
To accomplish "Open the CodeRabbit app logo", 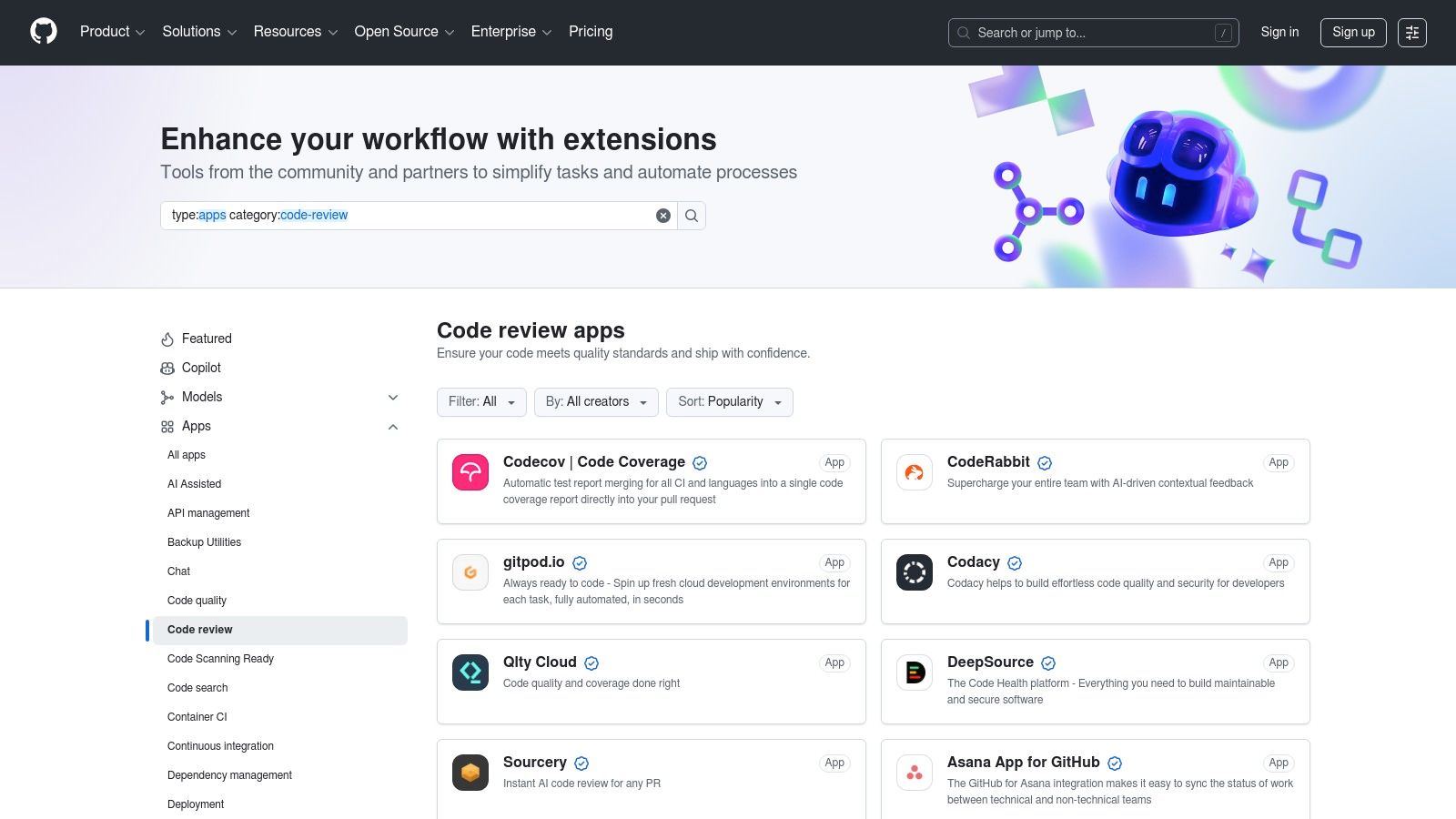I will pyautogui.click(x=915, y=472).
